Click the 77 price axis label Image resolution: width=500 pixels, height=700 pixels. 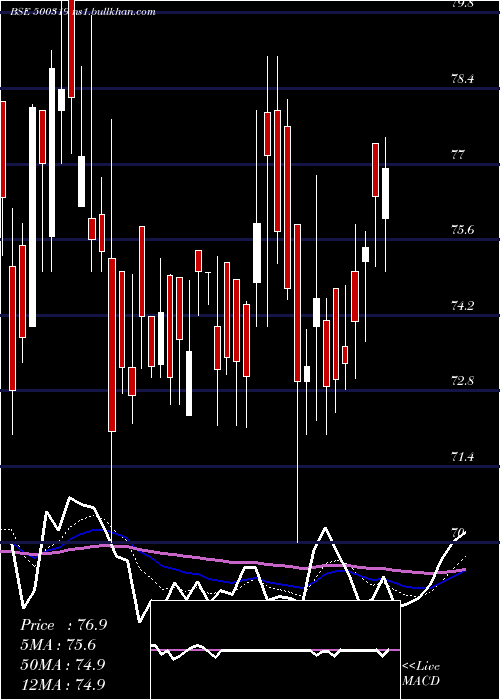[458, 155]
